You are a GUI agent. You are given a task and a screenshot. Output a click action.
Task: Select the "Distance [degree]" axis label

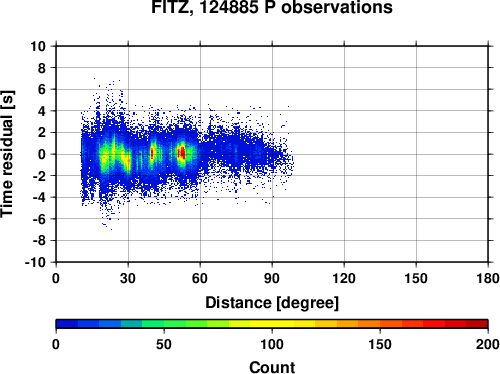tap(272, 303)
